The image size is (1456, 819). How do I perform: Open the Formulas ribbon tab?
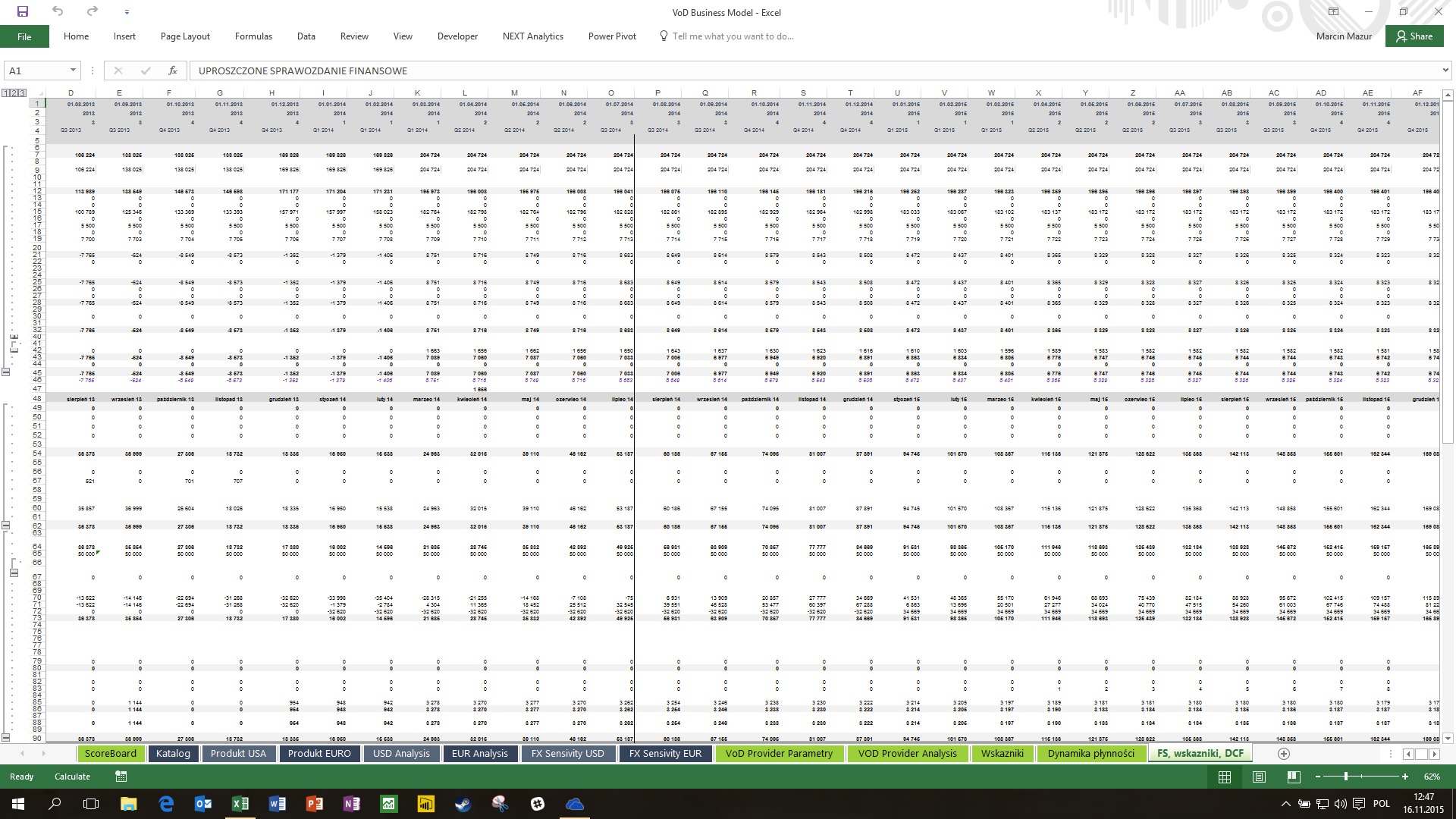tap(253, 36)
